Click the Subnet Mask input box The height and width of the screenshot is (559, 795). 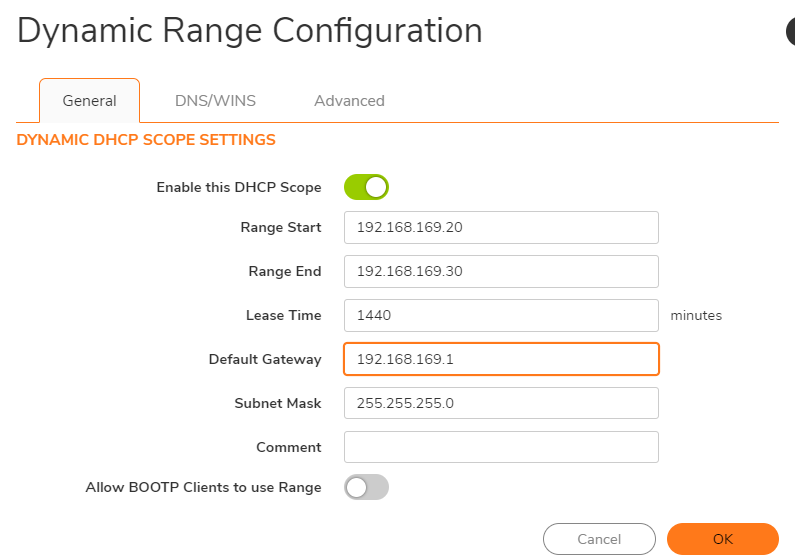[x=500, y=403]
